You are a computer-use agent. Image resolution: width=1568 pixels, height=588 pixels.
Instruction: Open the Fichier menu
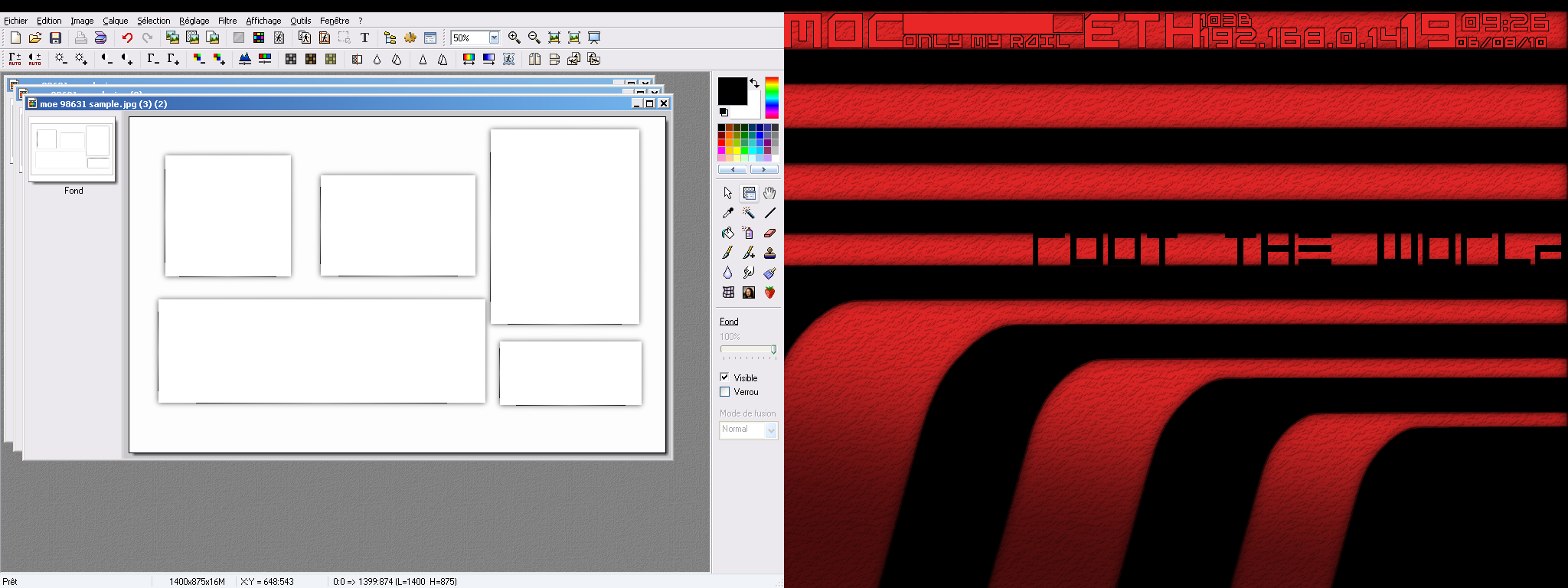(15, 21)
